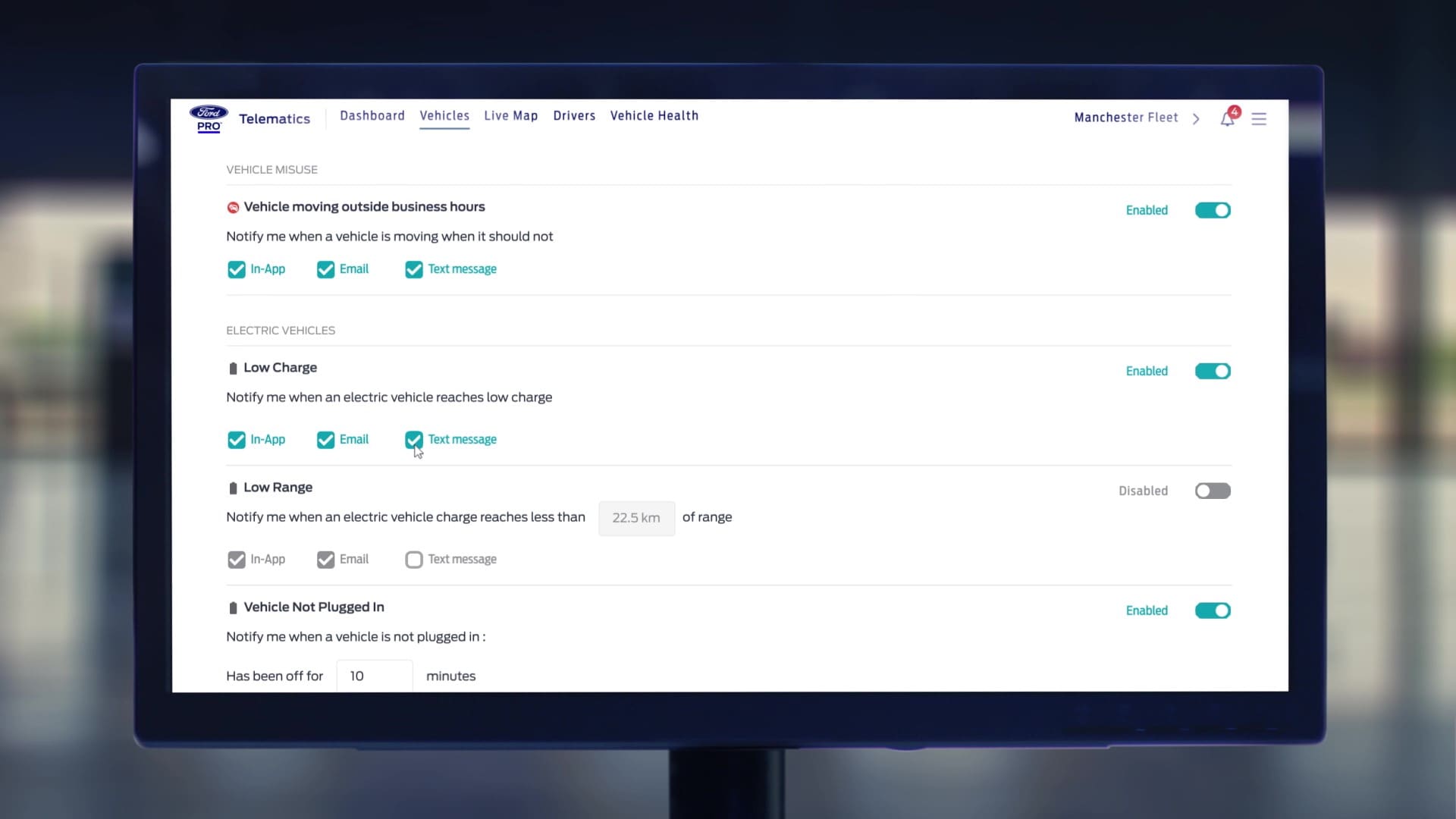Go to the Dashboard tab

[x=372, y=115]
